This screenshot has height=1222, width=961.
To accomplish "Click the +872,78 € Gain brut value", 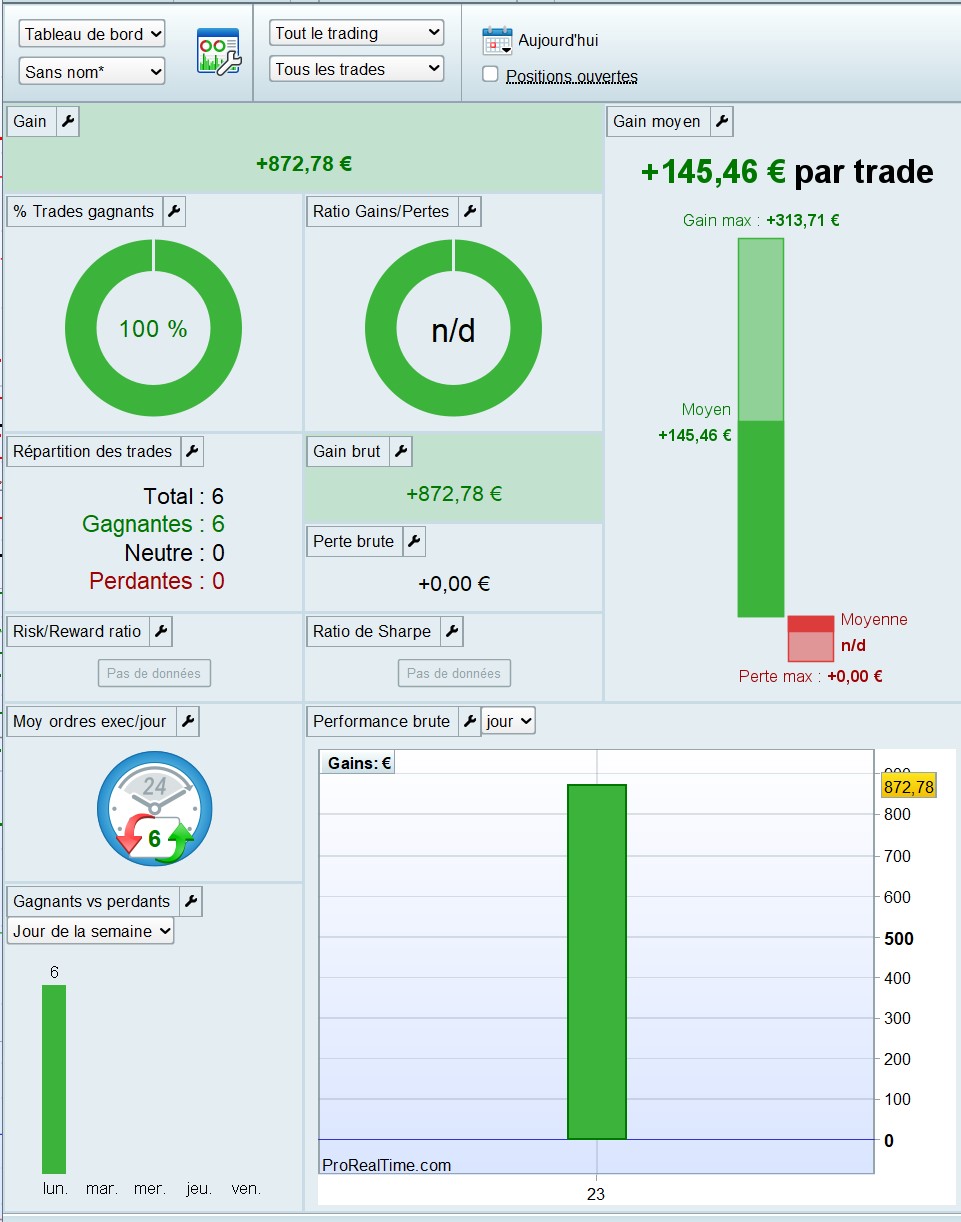I will pos(454,494).
